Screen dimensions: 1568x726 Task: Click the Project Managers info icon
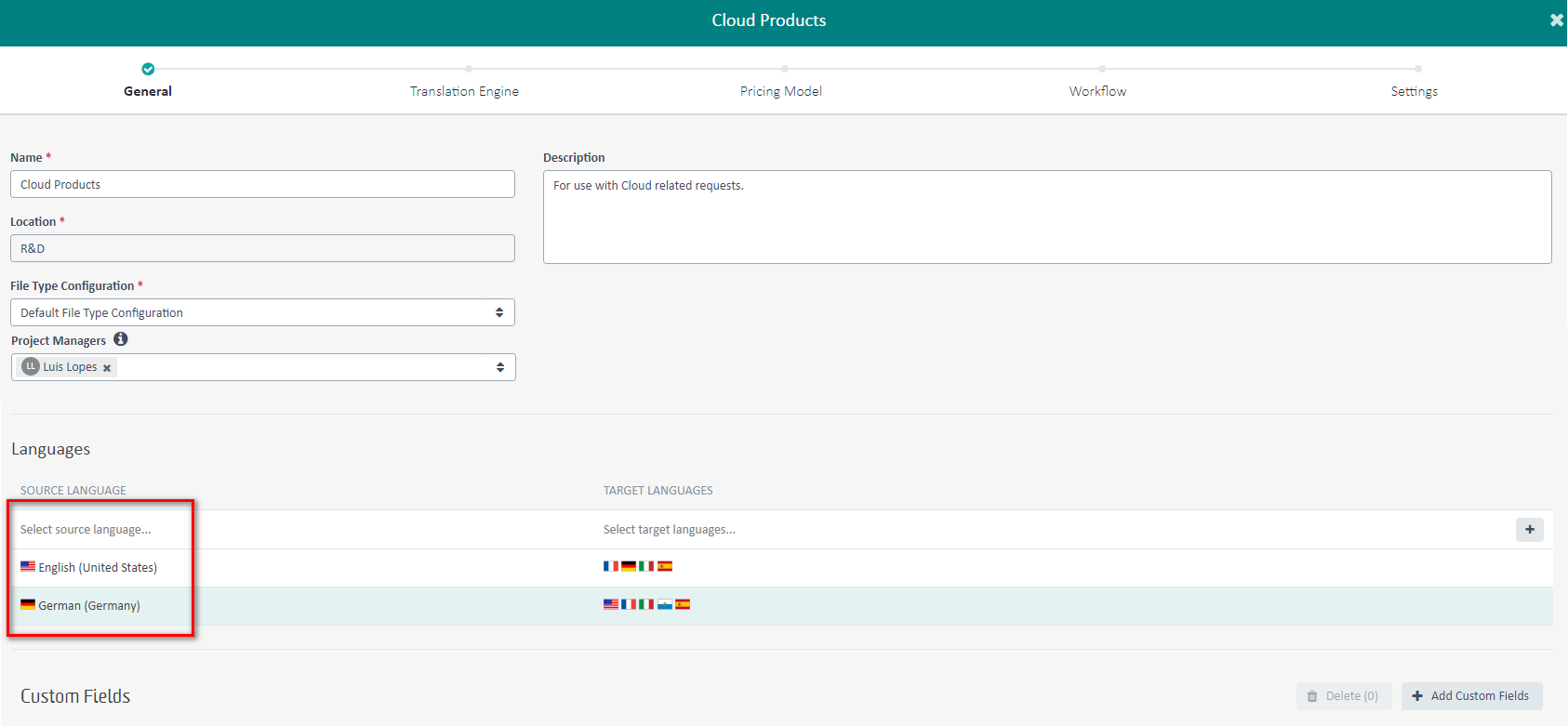point(121,339)
